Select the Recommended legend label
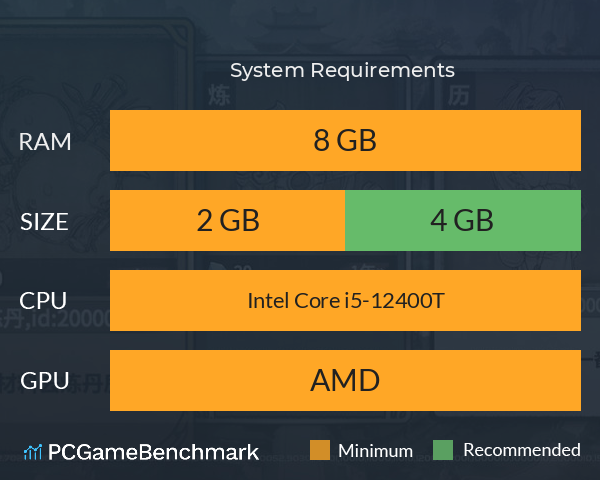 pos(522,450)
